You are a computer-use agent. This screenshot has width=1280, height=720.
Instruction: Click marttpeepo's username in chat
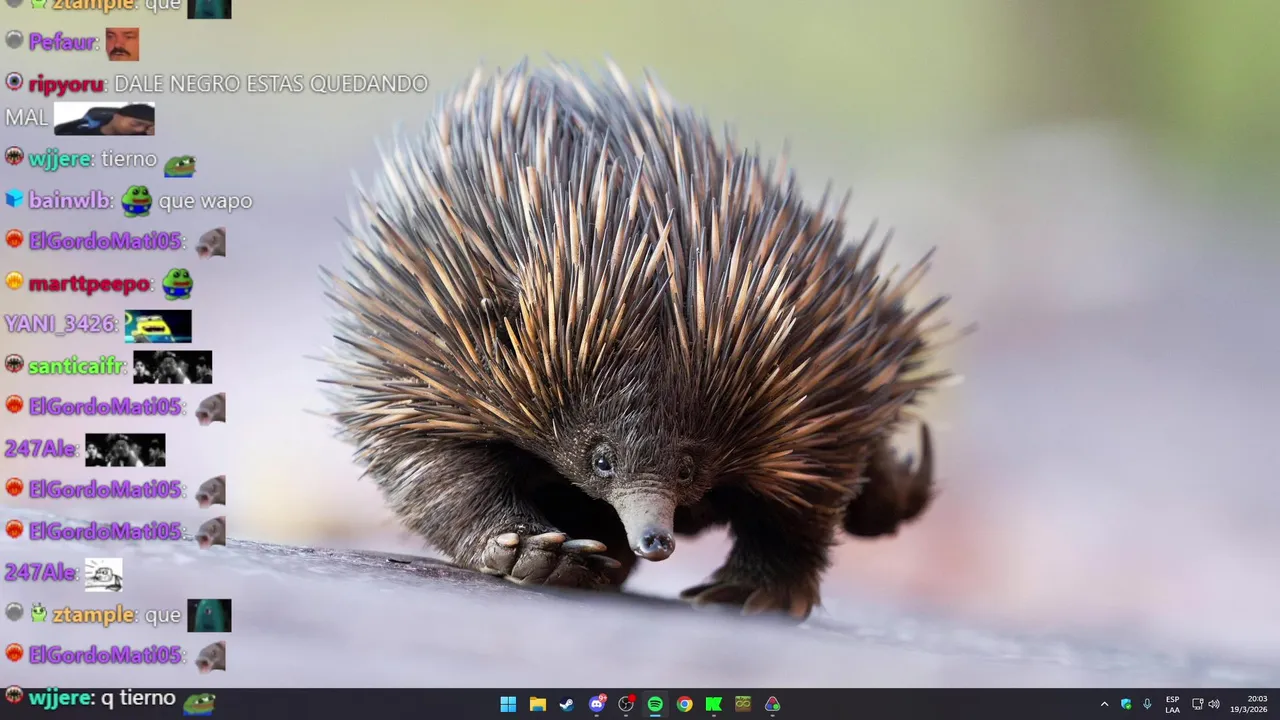pyautogui.click(x=90, y=284)
